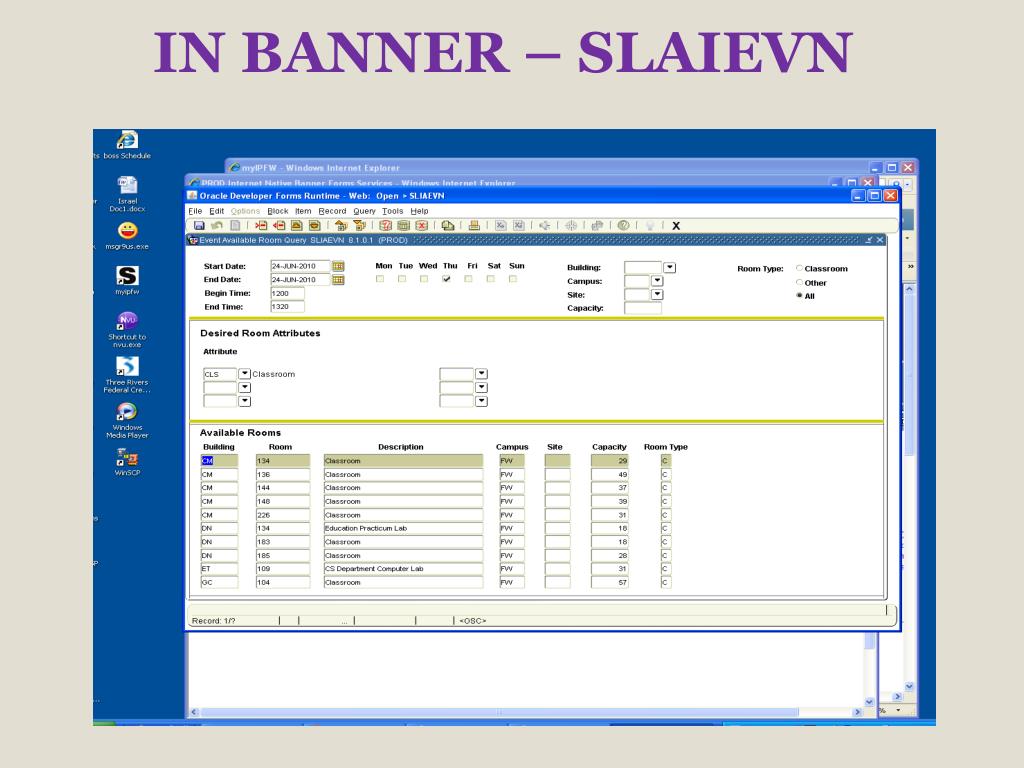The width and height of the screenshot is (1024, 768).
Task: Click Education Practicum Lab description cell
Action: pyautogui.click(x=403, y=528)
